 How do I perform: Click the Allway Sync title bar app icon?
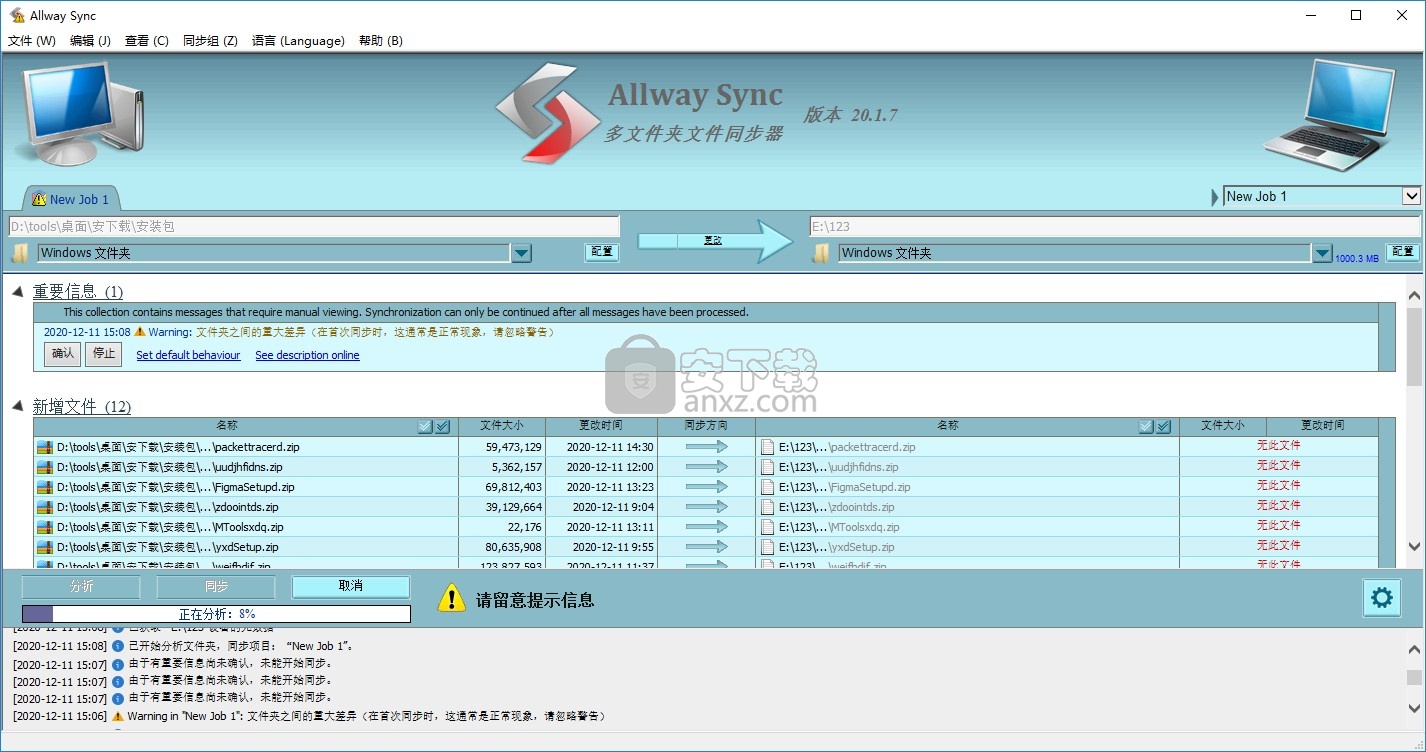coord(17,15)
